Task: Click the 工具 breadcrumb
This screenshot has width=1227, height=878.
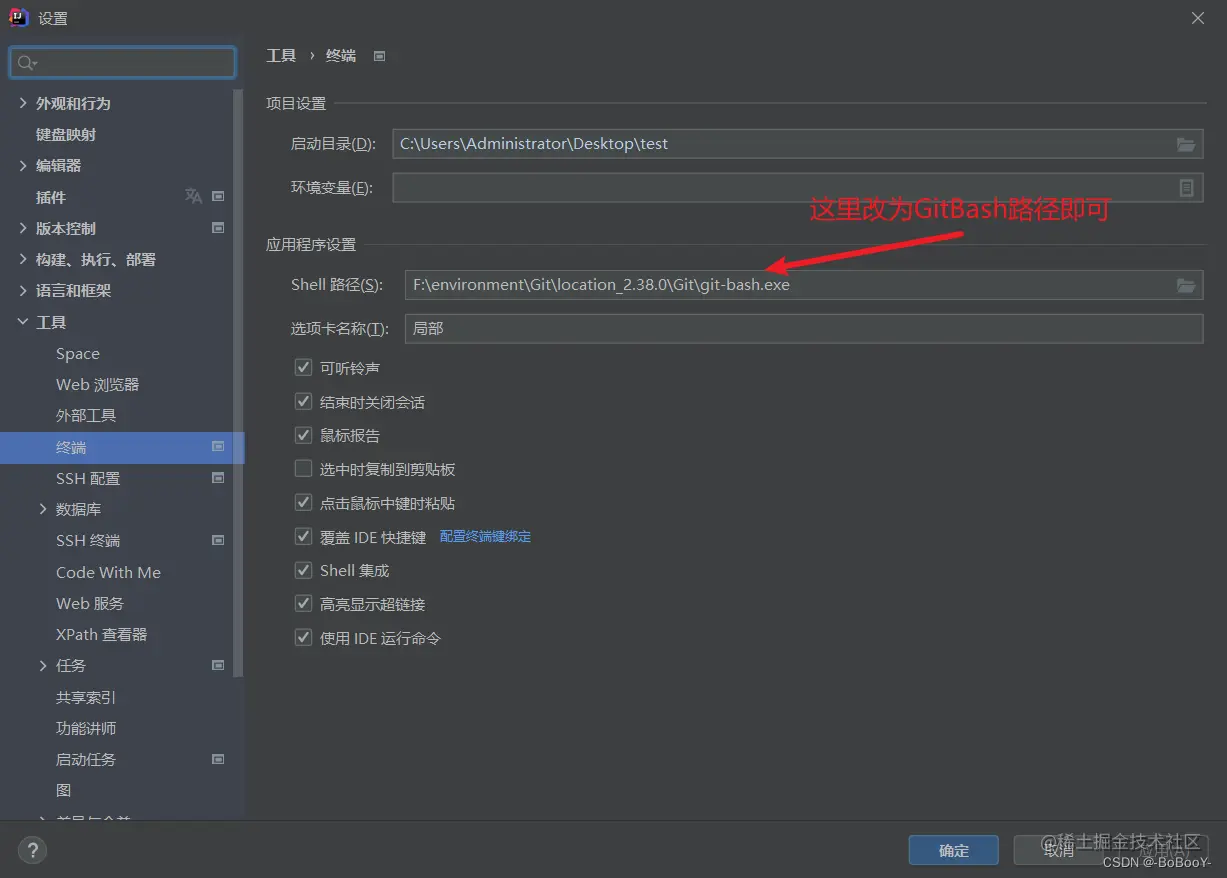Action: click(x=281, y=56)
